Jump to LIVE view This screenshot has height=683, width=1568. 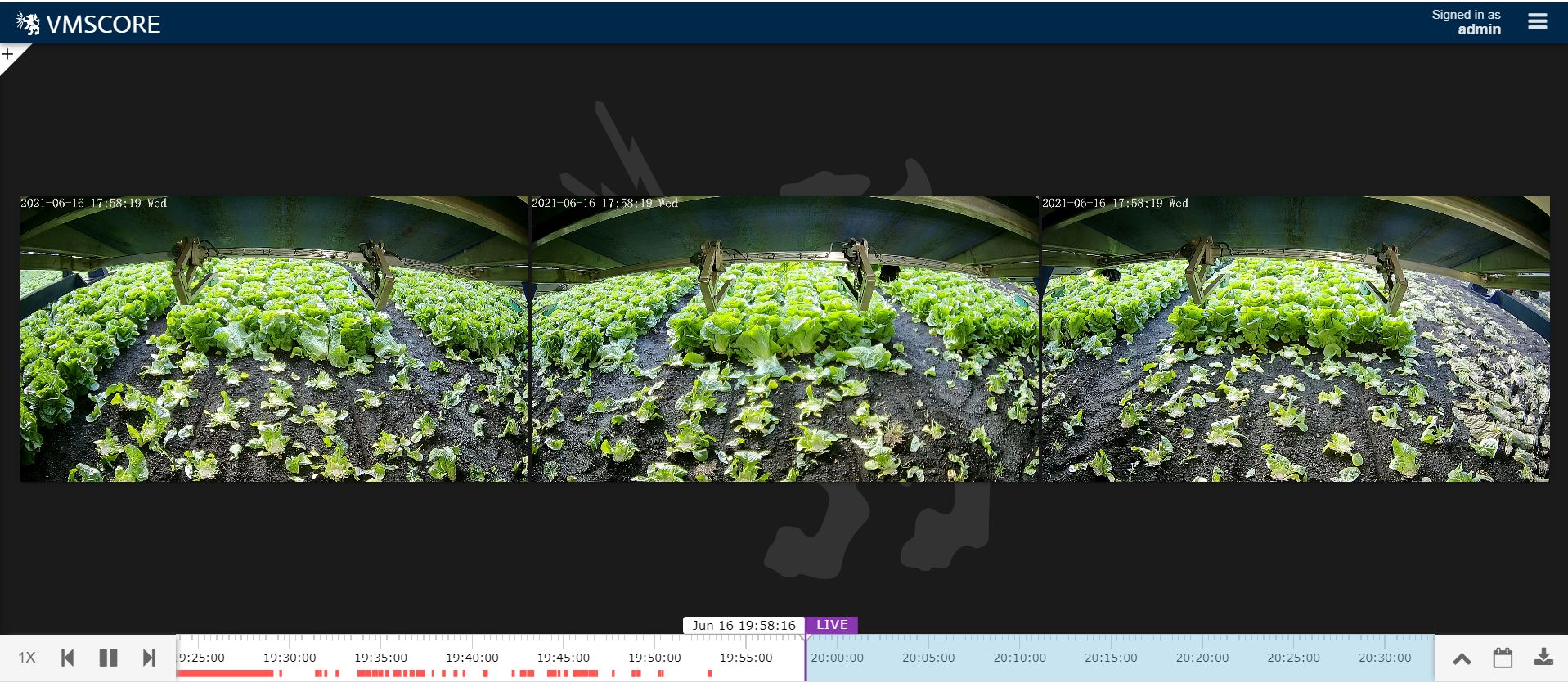coord(832,625)
